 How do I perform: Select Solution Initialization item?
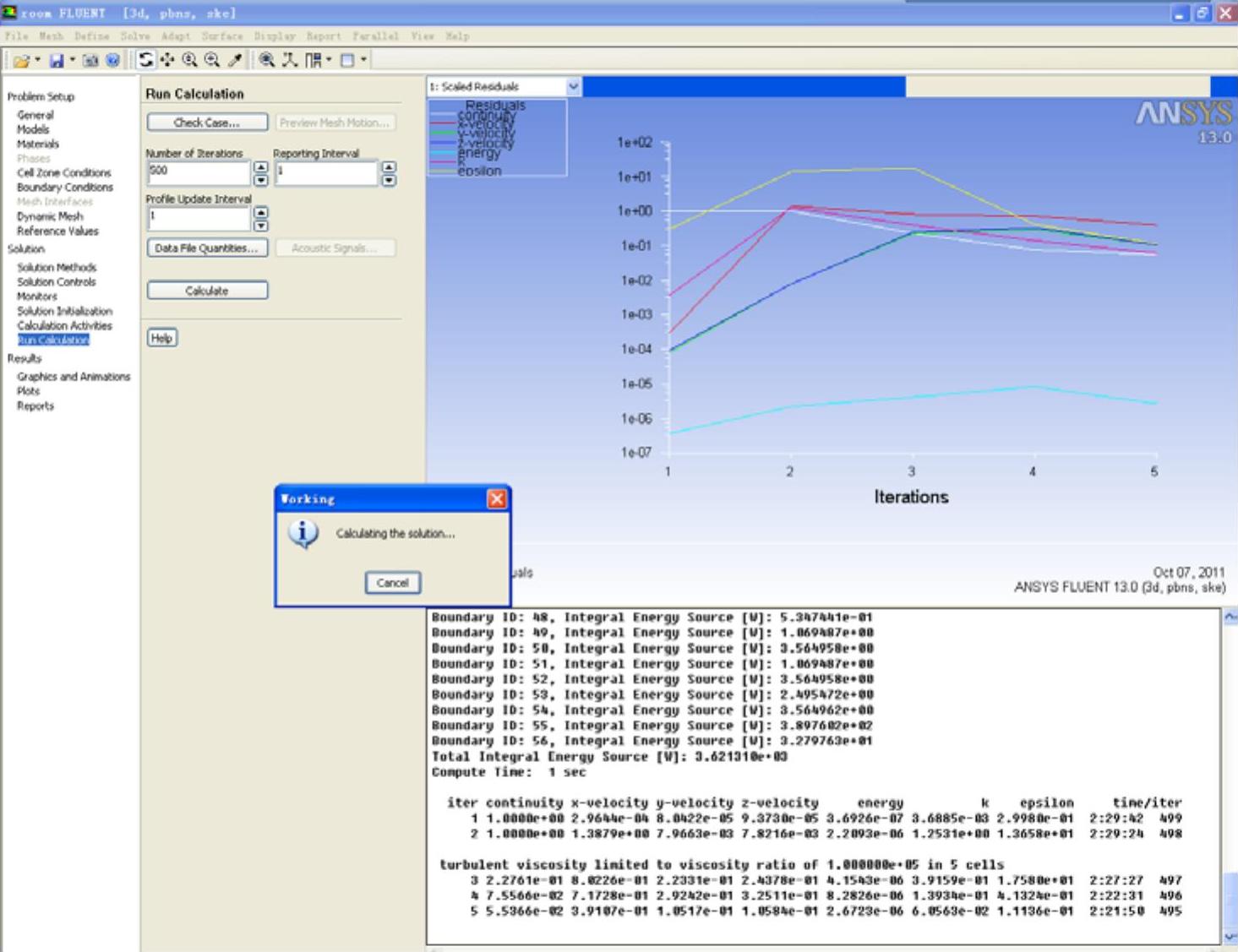pyautogui.click(x=64, y=311)
